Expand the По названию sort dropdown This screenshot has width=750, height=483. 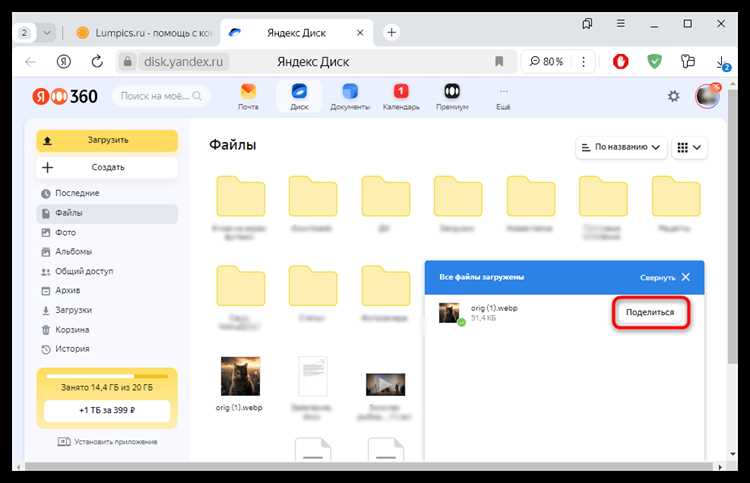(x=620, y=147)
